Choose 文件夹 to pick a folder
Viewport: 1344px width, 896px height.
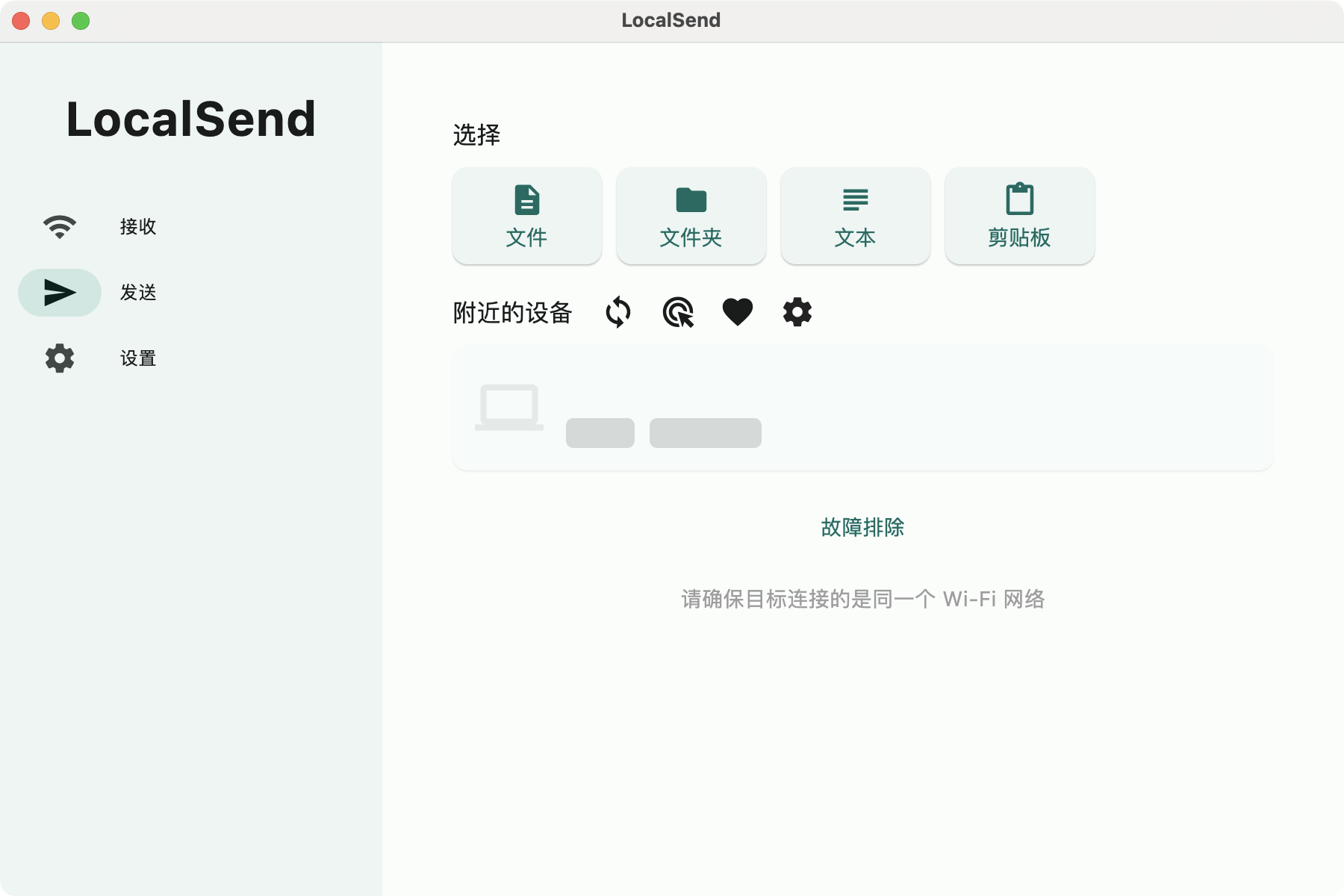coord(691,216)
